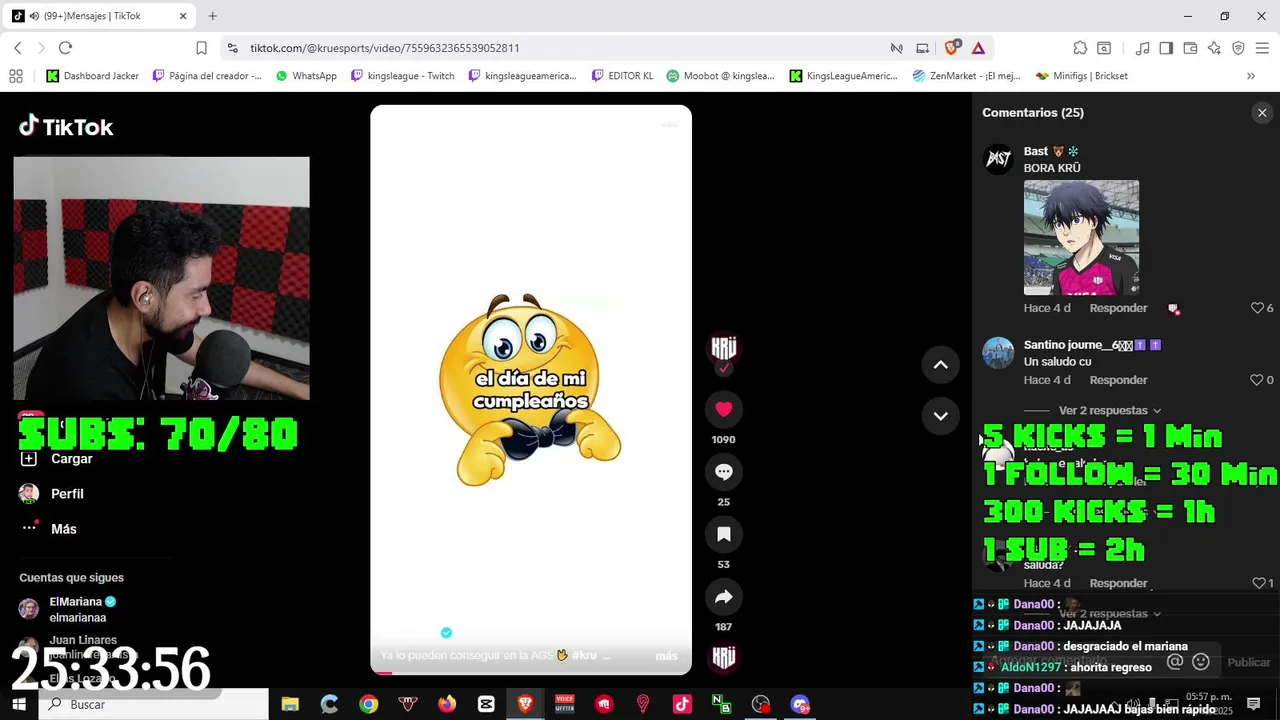
Task: Open the Brave Wallet icon
Action: pyautogui.click(x=1190, y=48)
